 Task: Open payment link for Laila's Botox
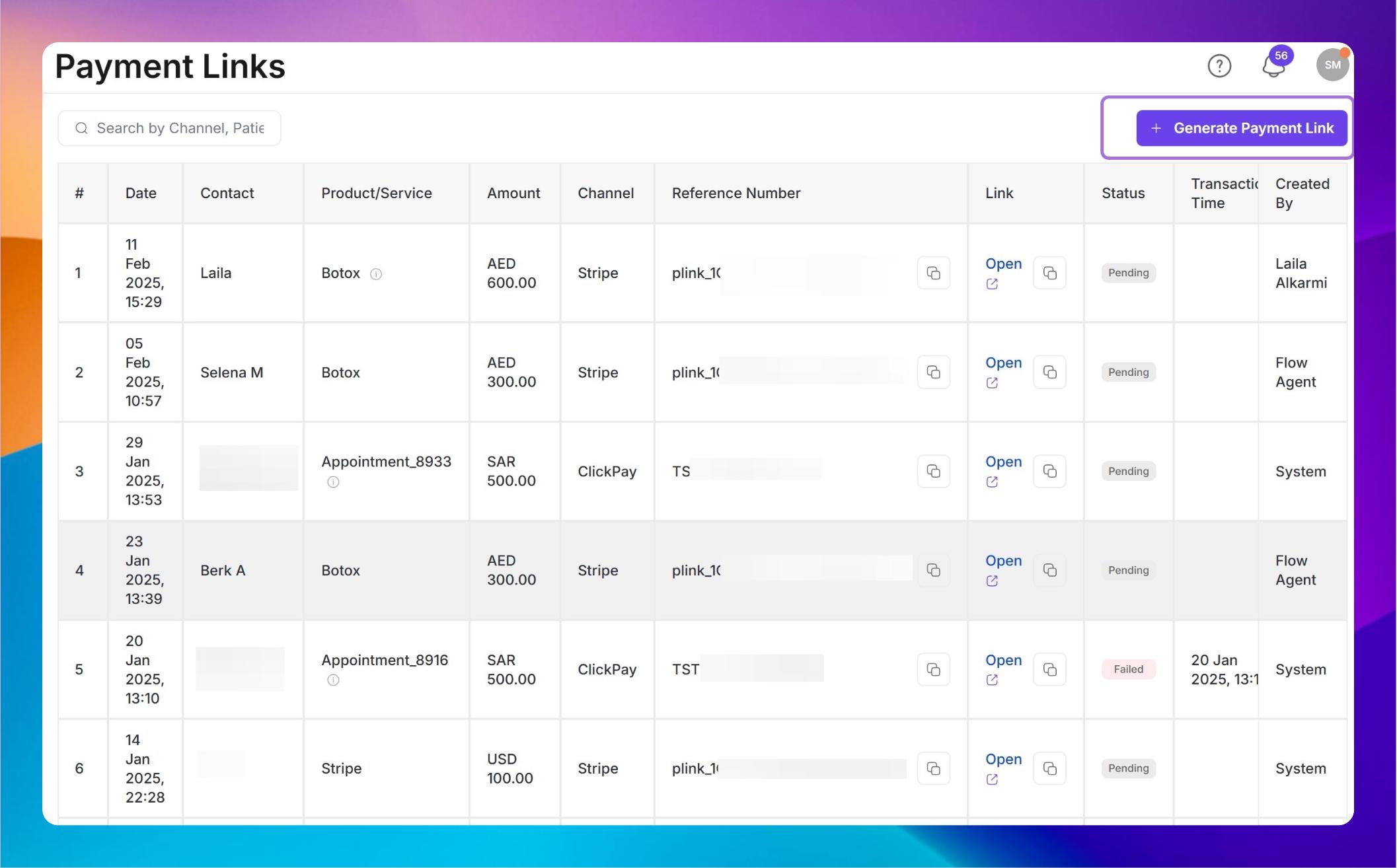[x=1002, y=264]
